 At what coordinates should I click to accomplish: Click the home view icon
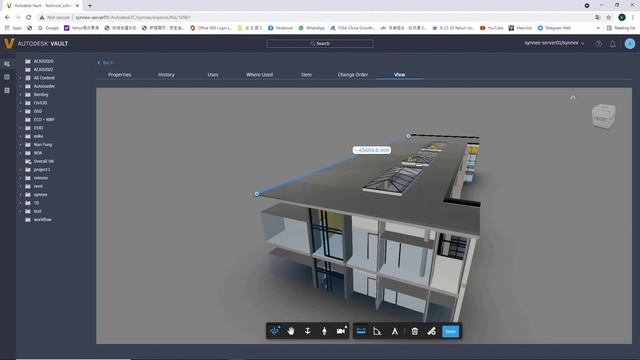(x=573, y=98)
